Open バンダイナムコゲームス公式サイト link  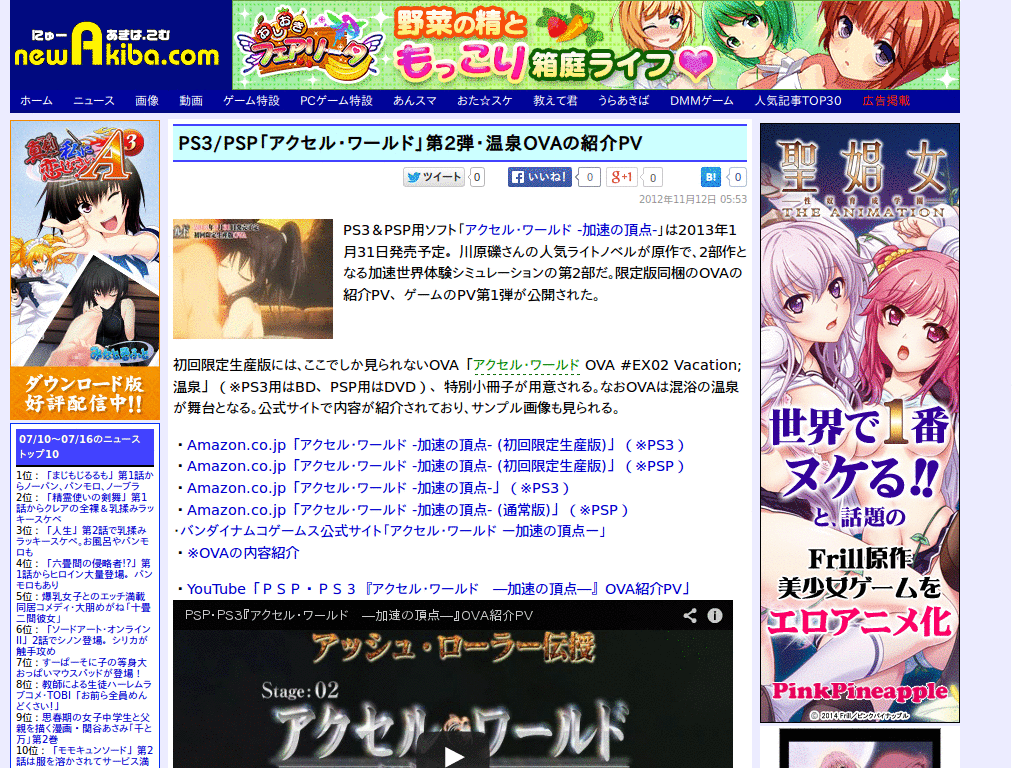point(394,531)
